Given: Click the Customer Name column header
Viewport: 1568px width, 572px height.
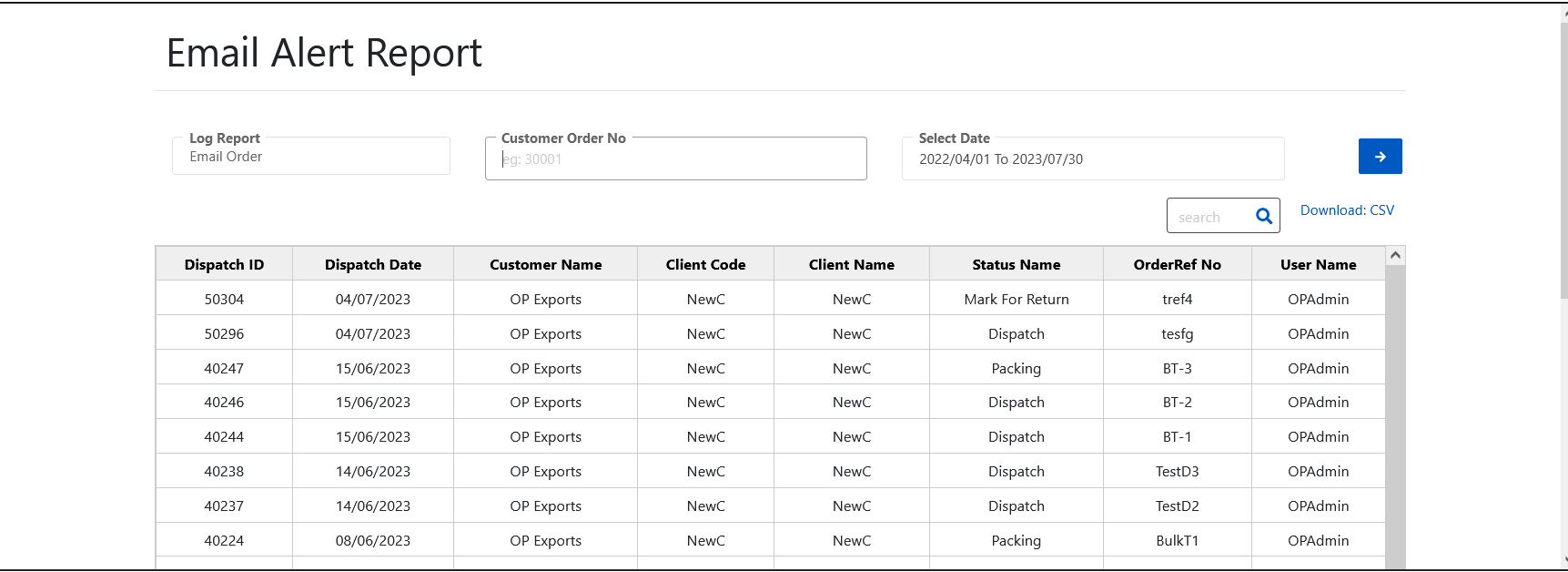Looking at the screenshot, I should (x=546, y=264).
